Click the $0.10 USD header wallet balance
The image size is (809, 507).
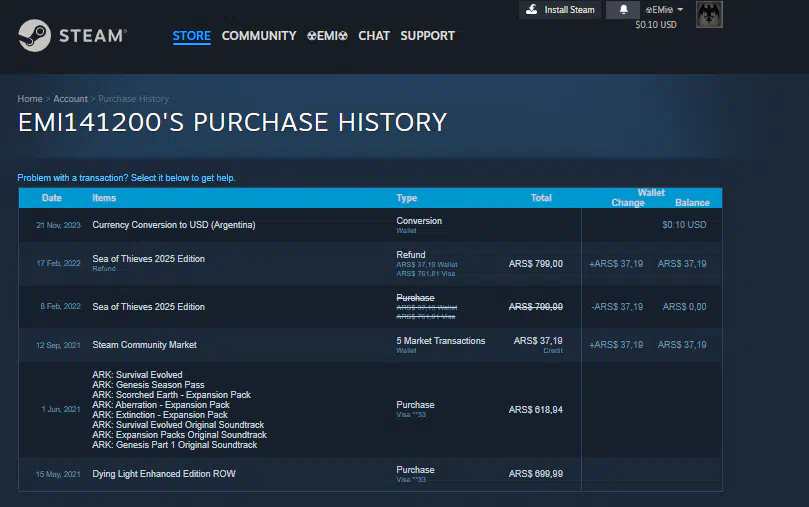coord(656,25)
